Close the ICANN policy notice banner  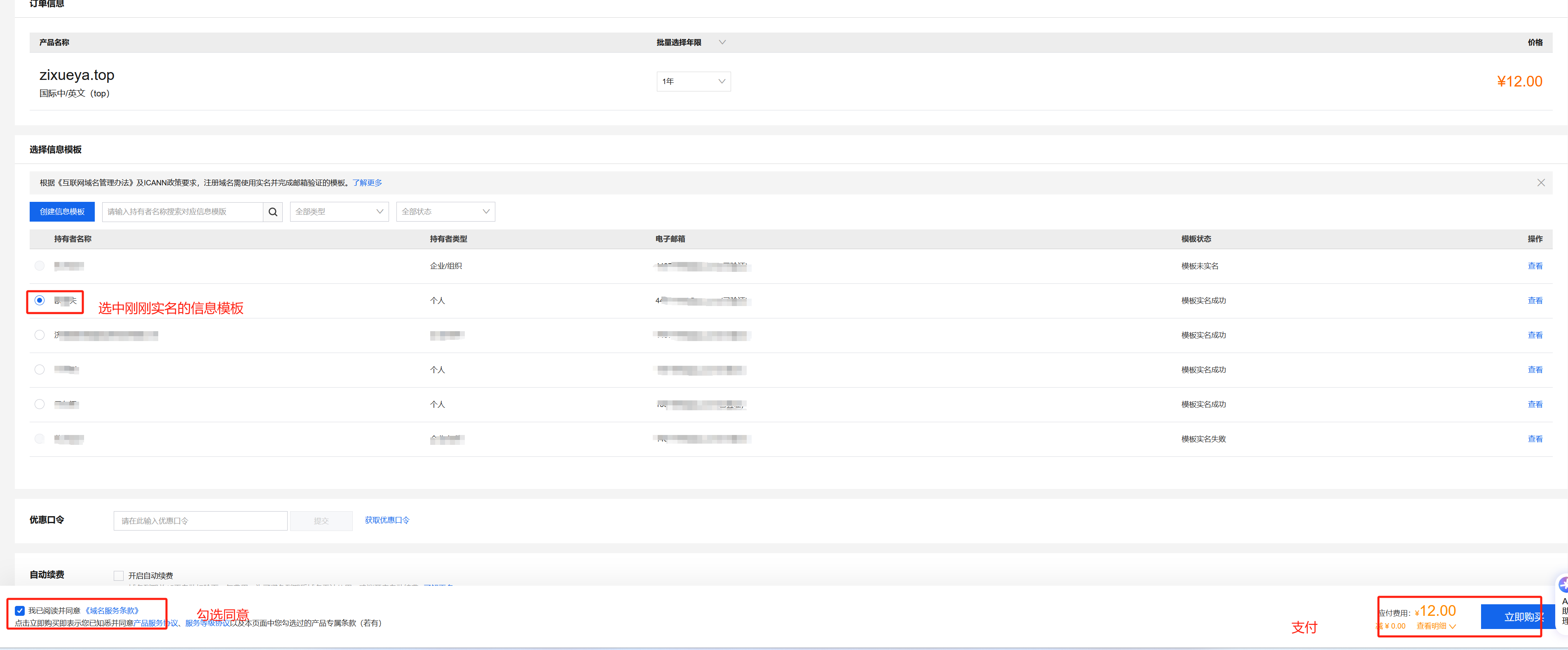click(1541, 182)
